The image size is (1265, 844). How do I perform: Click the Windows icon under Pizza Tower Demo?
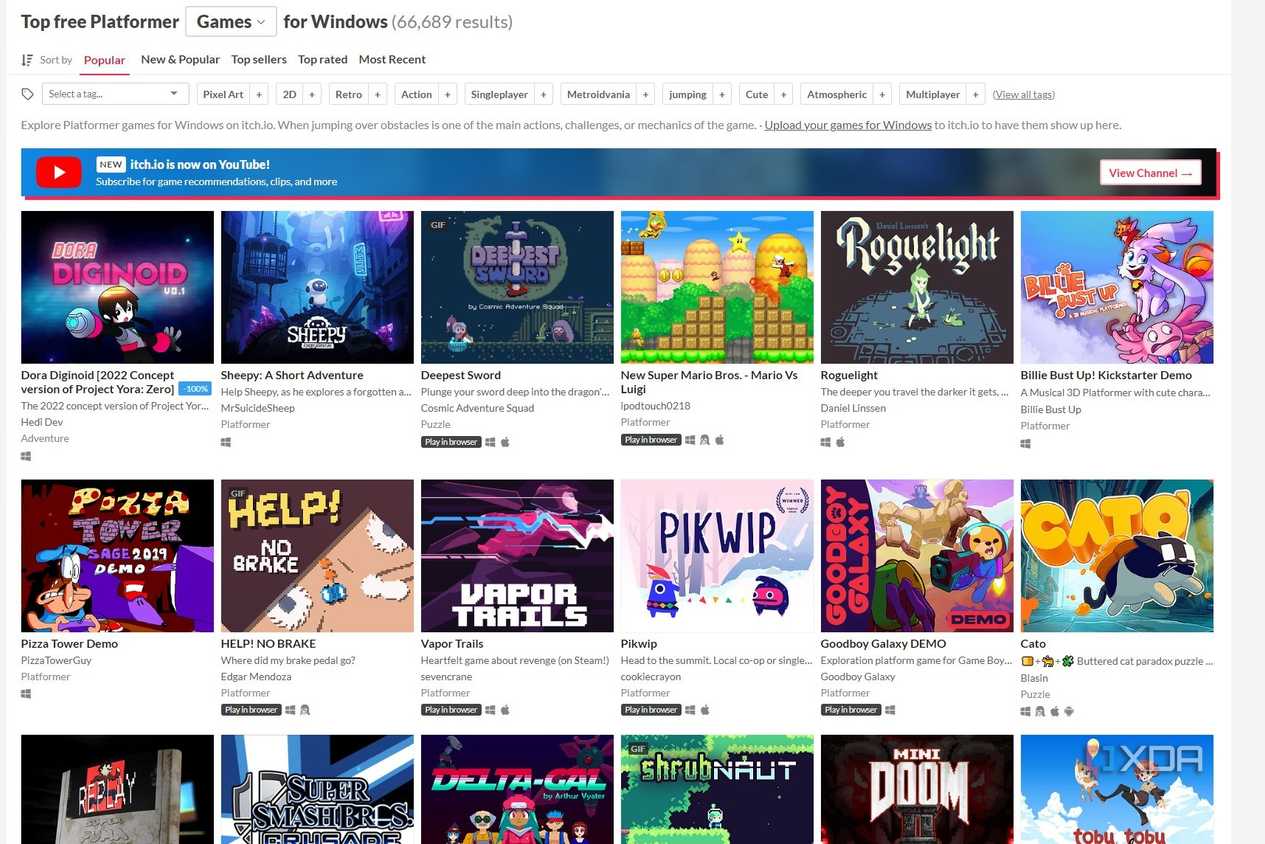point(26,693)
